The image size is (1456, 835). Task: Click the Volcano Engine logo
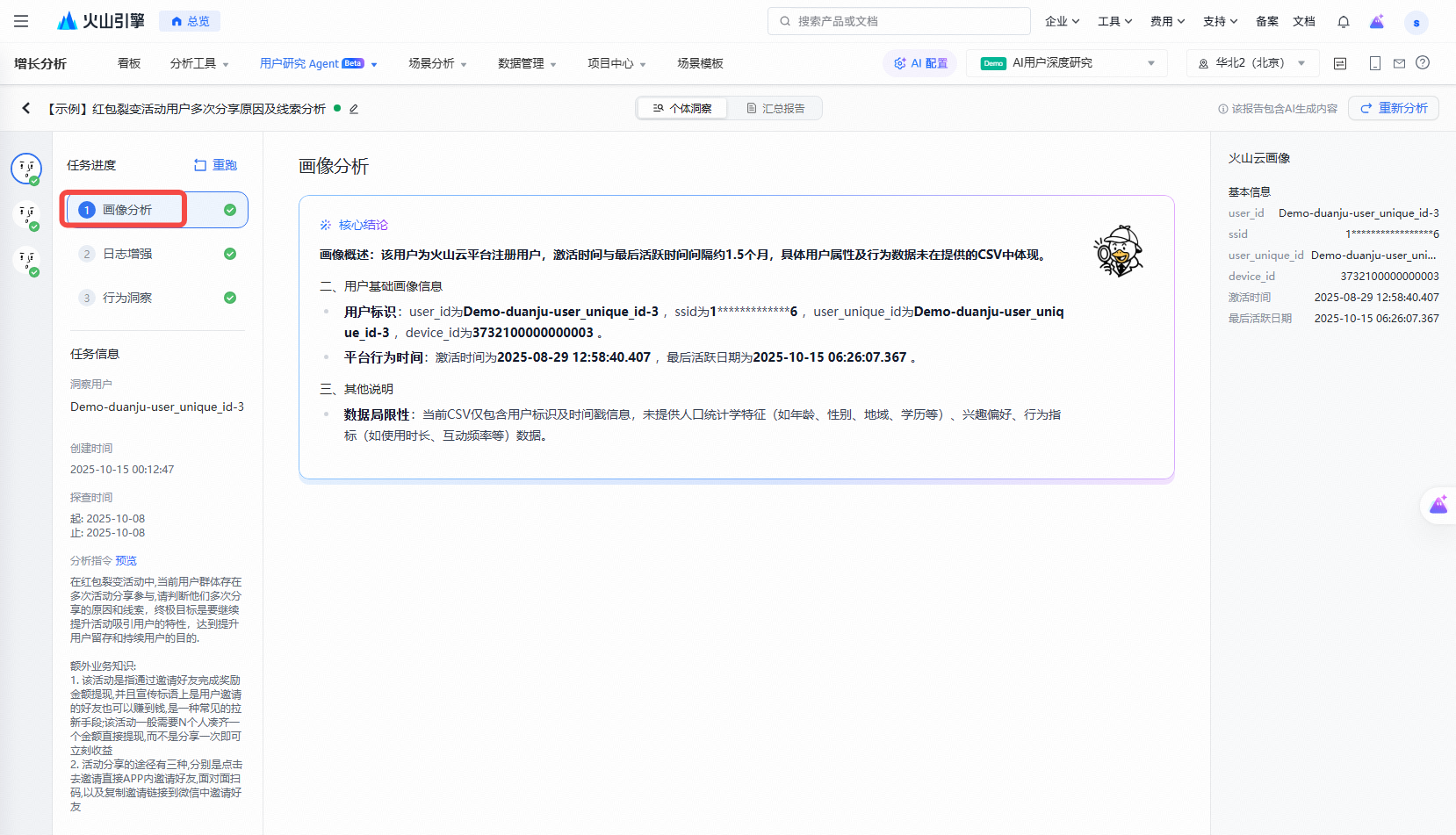coord(100,20)
